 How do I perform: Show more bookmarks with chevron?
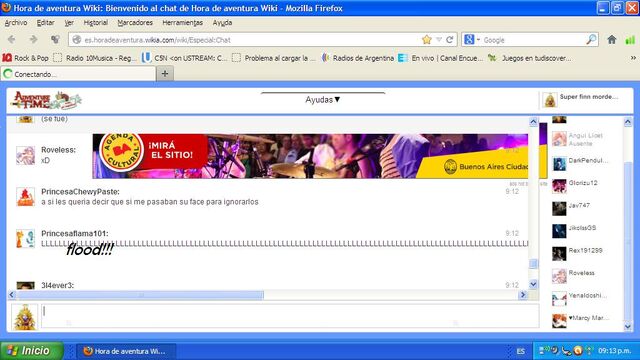pos(633,58)
